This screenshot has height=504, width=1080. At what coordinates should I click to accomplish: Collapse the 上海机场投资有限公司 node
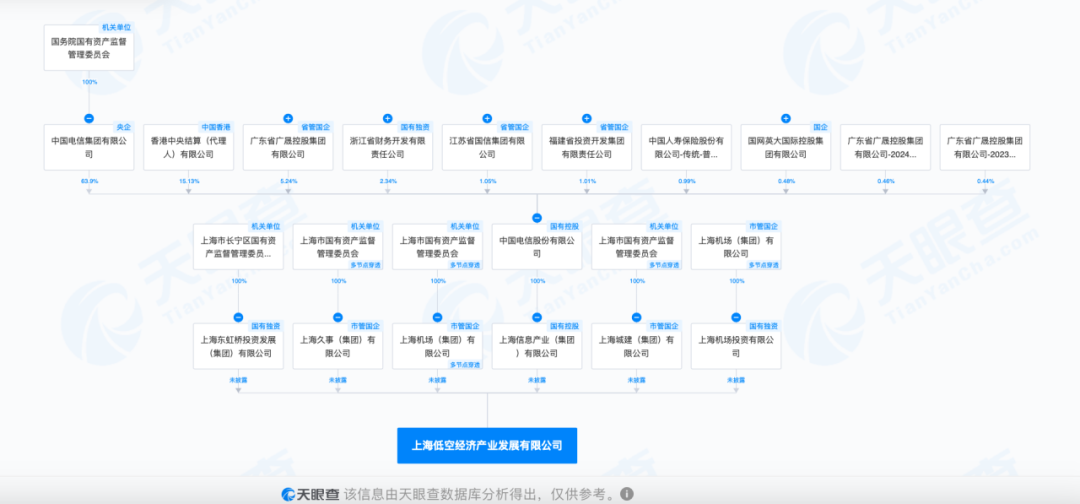click(736, 317)
